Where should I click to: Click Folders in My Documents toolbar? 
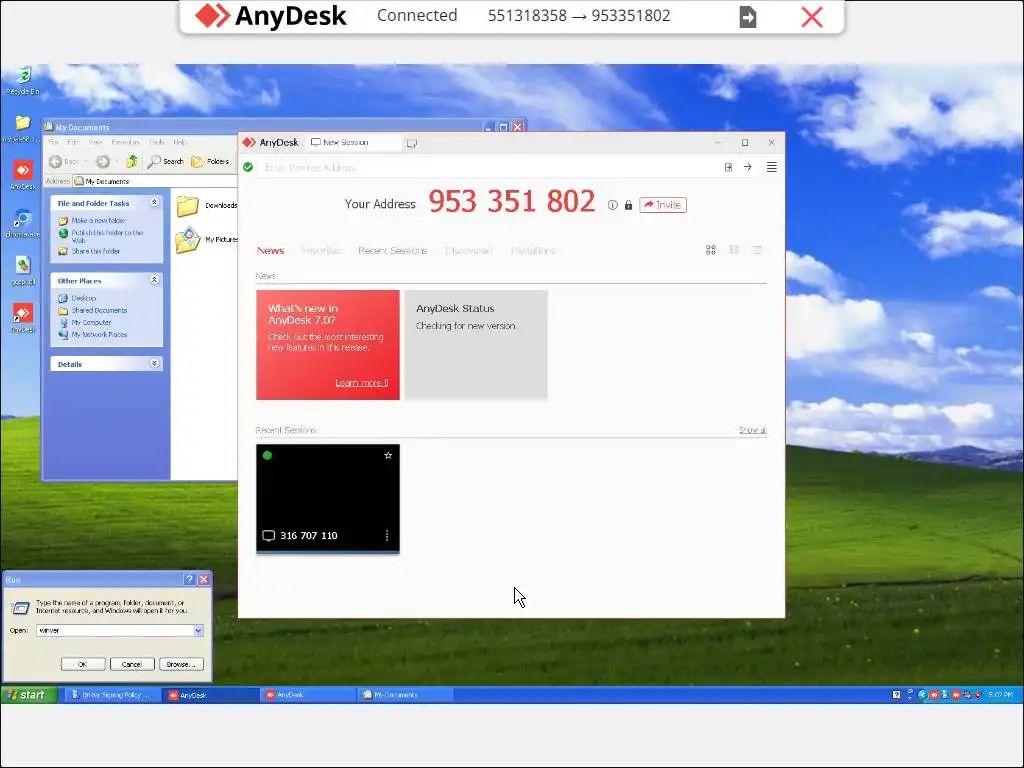pyautogui.click(x=210, y=161)
